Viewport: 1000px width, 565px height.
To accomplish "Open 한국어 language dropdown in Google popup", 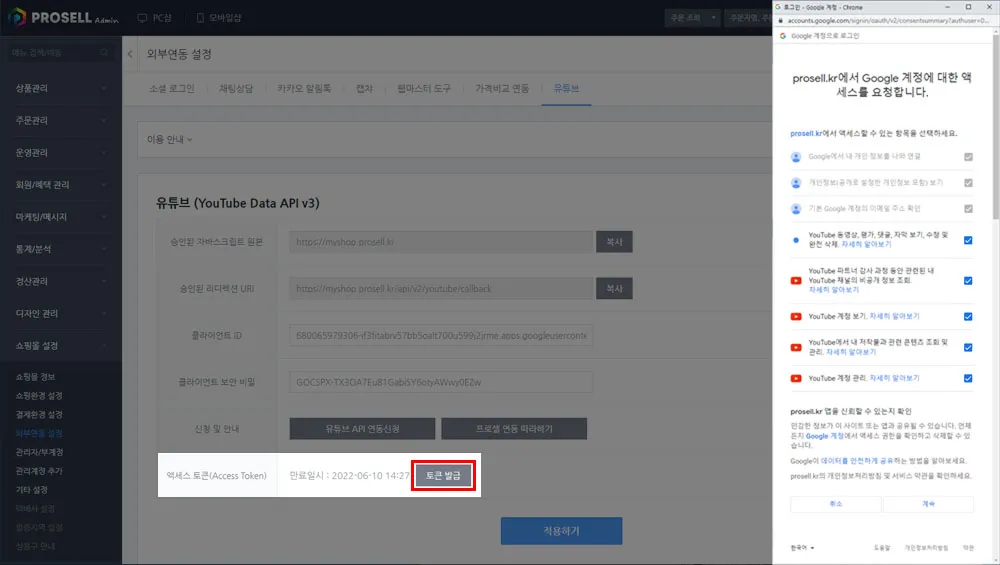I will [x=802, y=548].
